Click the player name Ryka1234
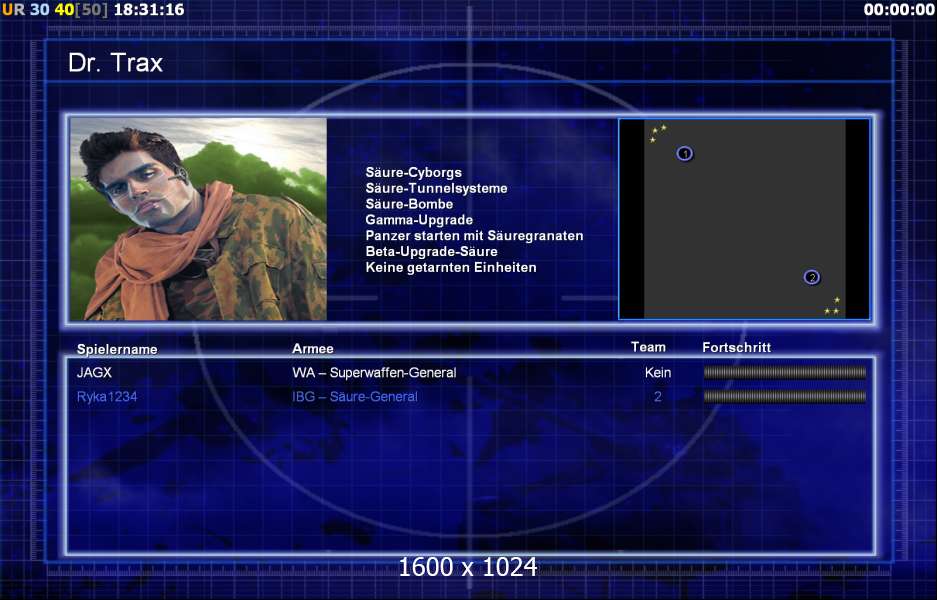937x600 pixels. pos(107,396)
